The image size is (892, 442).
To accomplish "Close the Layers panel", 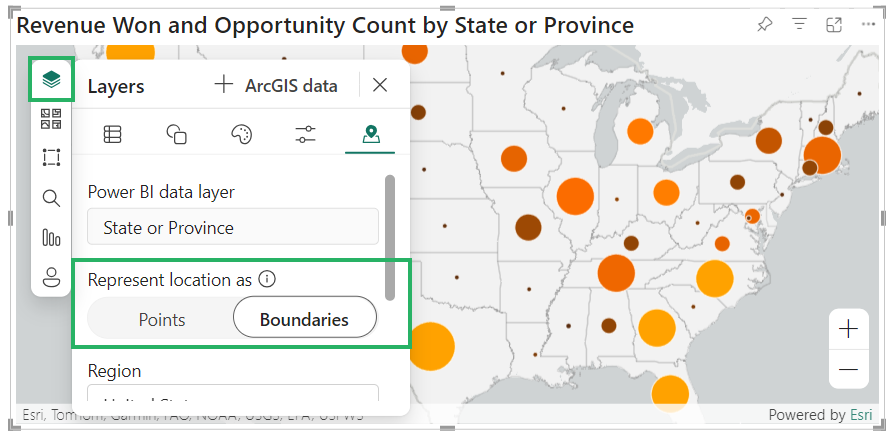I will tap(380, 85).
